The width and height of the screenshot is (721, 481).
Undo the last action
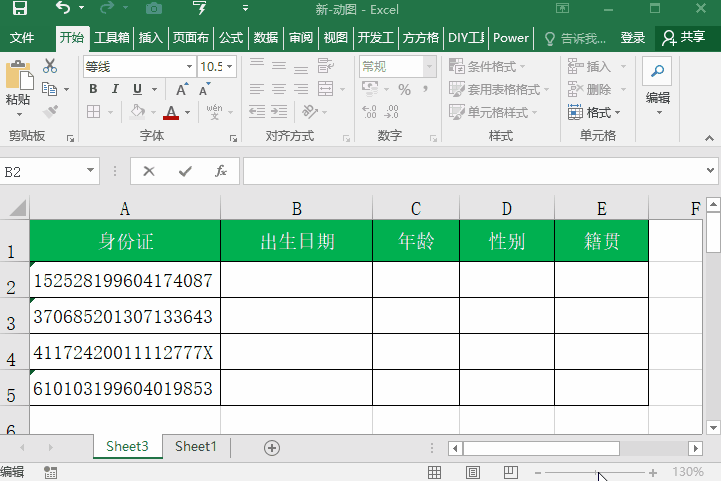[x=63, y=8]
